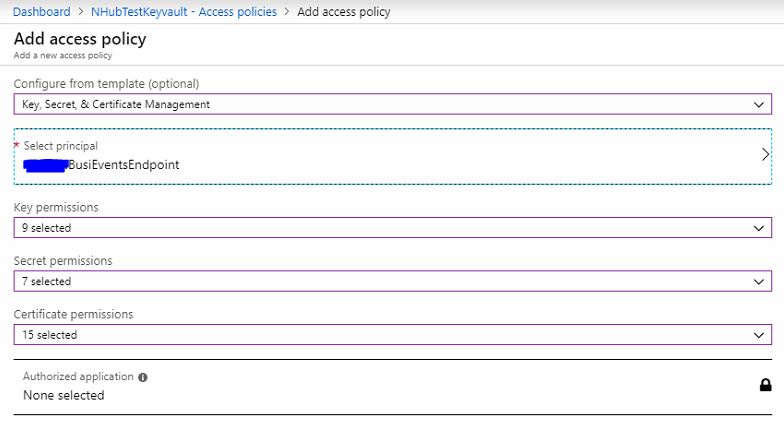784x447 pixels.
Task: Open the Configure from template dropdown
Action: coord(390,104)
